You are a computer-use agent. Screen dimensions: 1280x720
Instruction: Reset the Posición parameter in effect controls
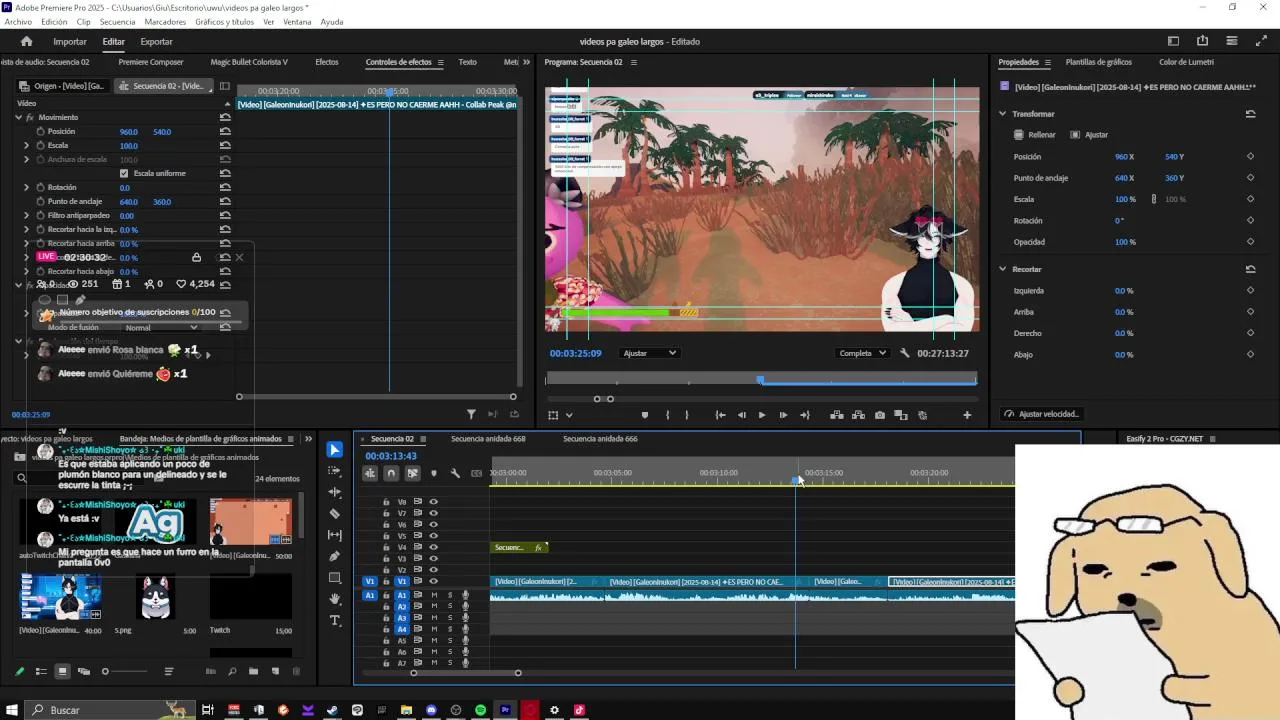(x=225, y=131)
